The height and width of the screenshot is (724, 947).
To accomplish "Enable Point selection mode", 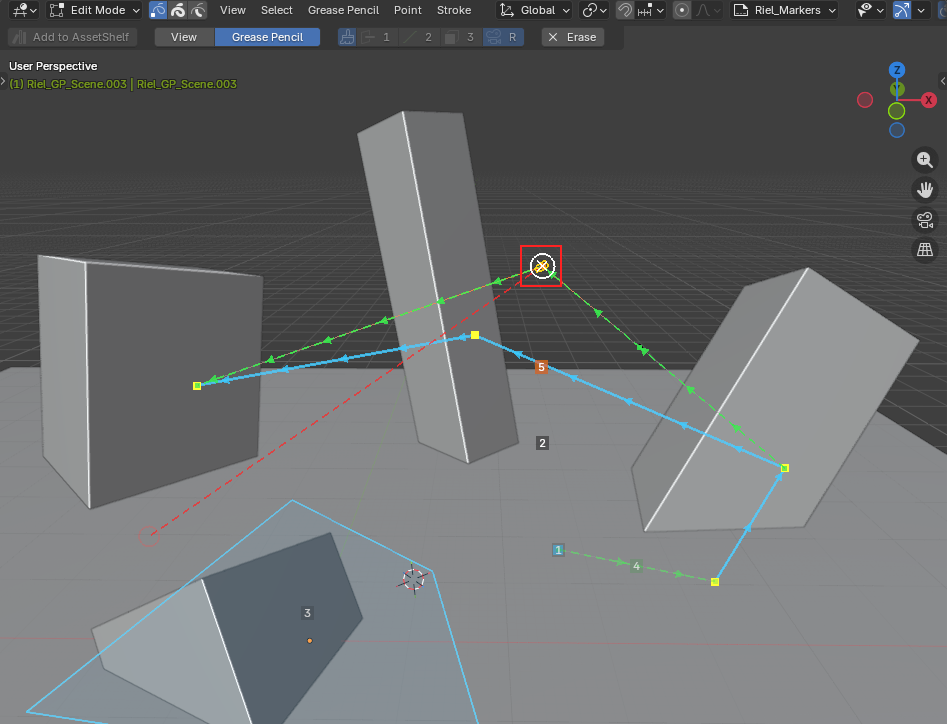I will click(158, 10).
